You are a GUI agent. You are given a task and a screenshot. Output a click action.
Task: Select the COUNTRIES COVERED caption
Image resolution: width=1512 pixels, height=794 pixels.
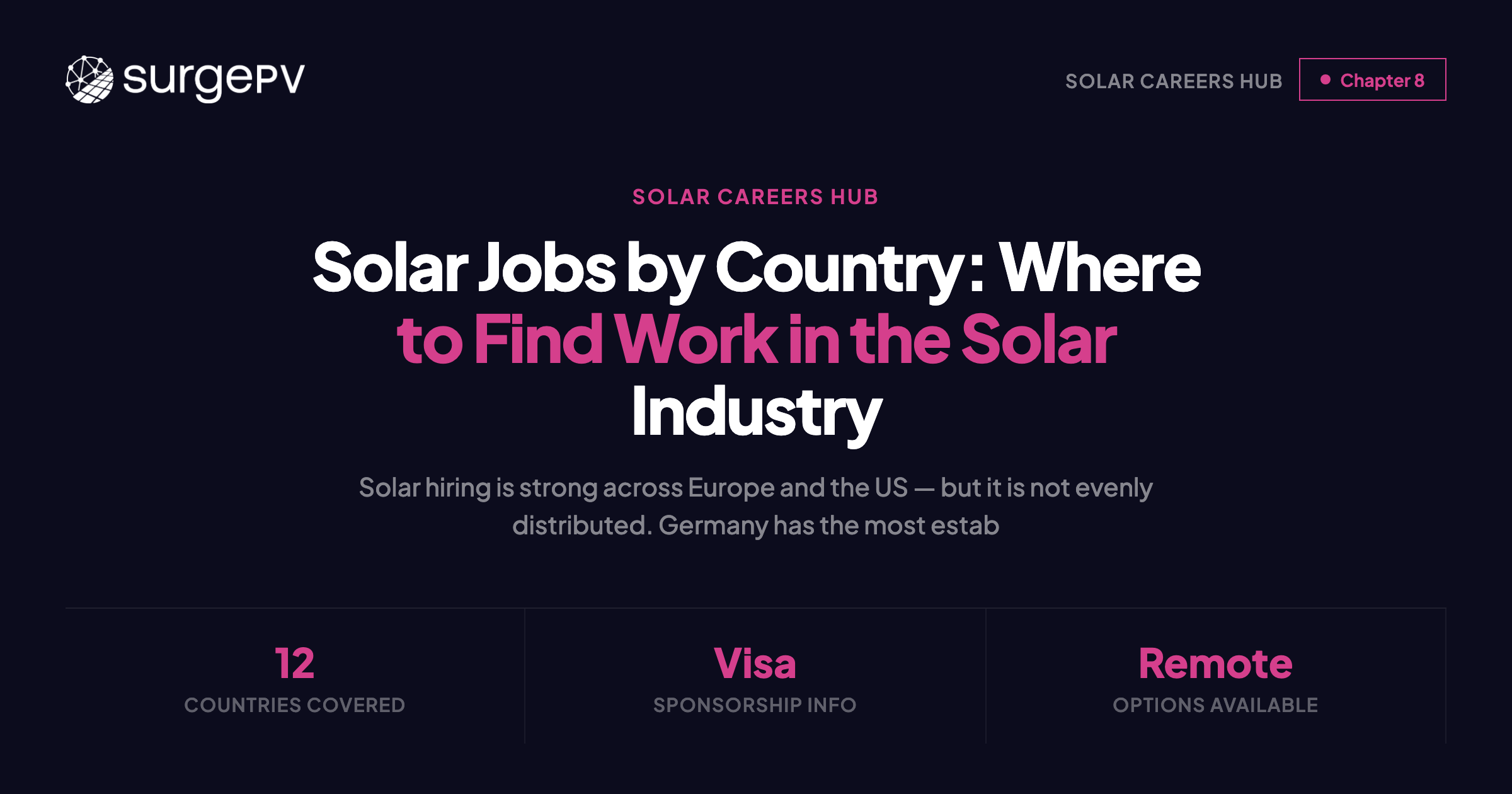295,705
